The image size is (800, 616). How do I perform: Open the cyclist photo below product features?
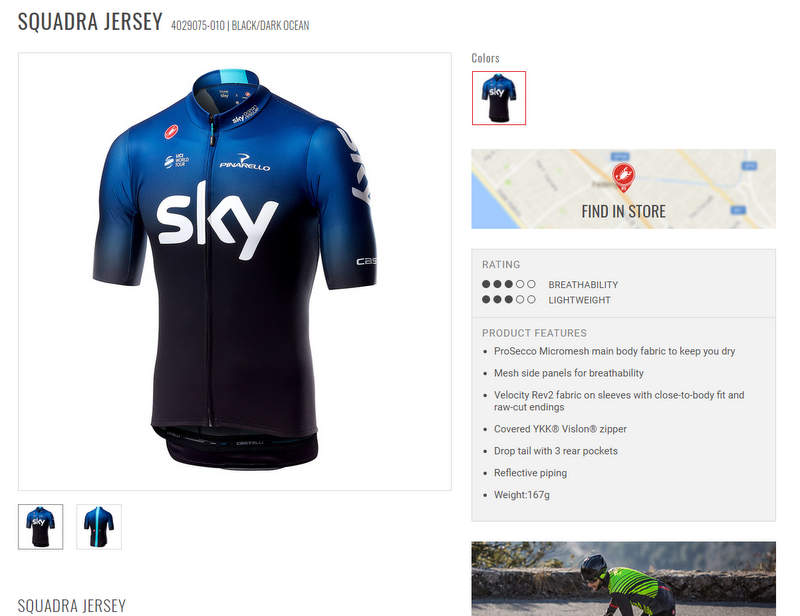(623, 578)
